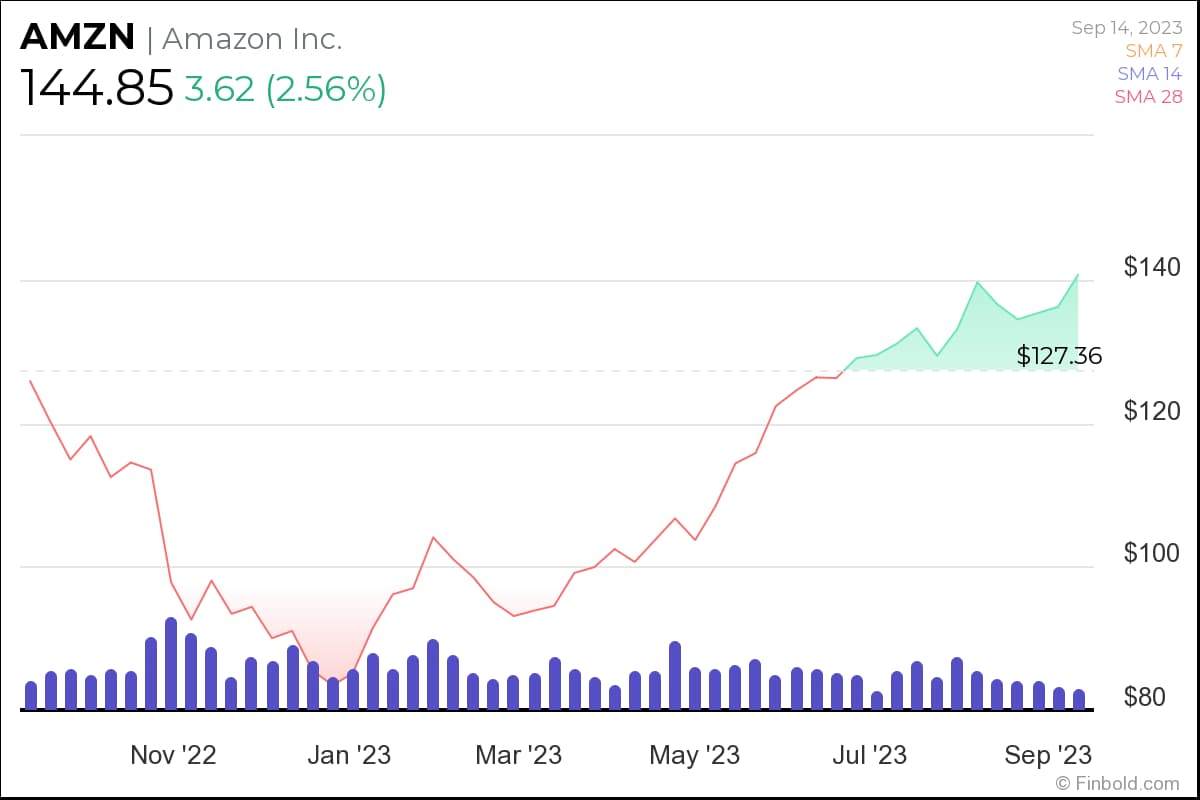
Task: Toggle the SMA 14 legend entry
Action: tap(1150, 74)
